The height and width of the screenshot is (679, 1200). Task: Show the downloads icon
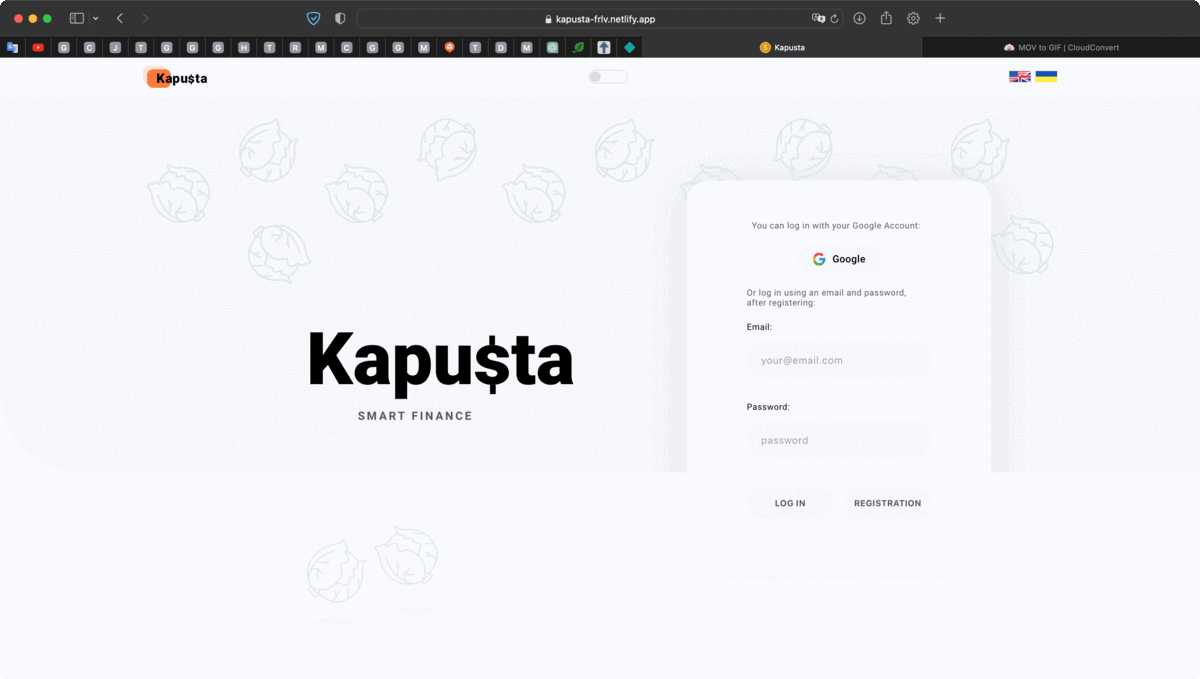click(859, 18)
